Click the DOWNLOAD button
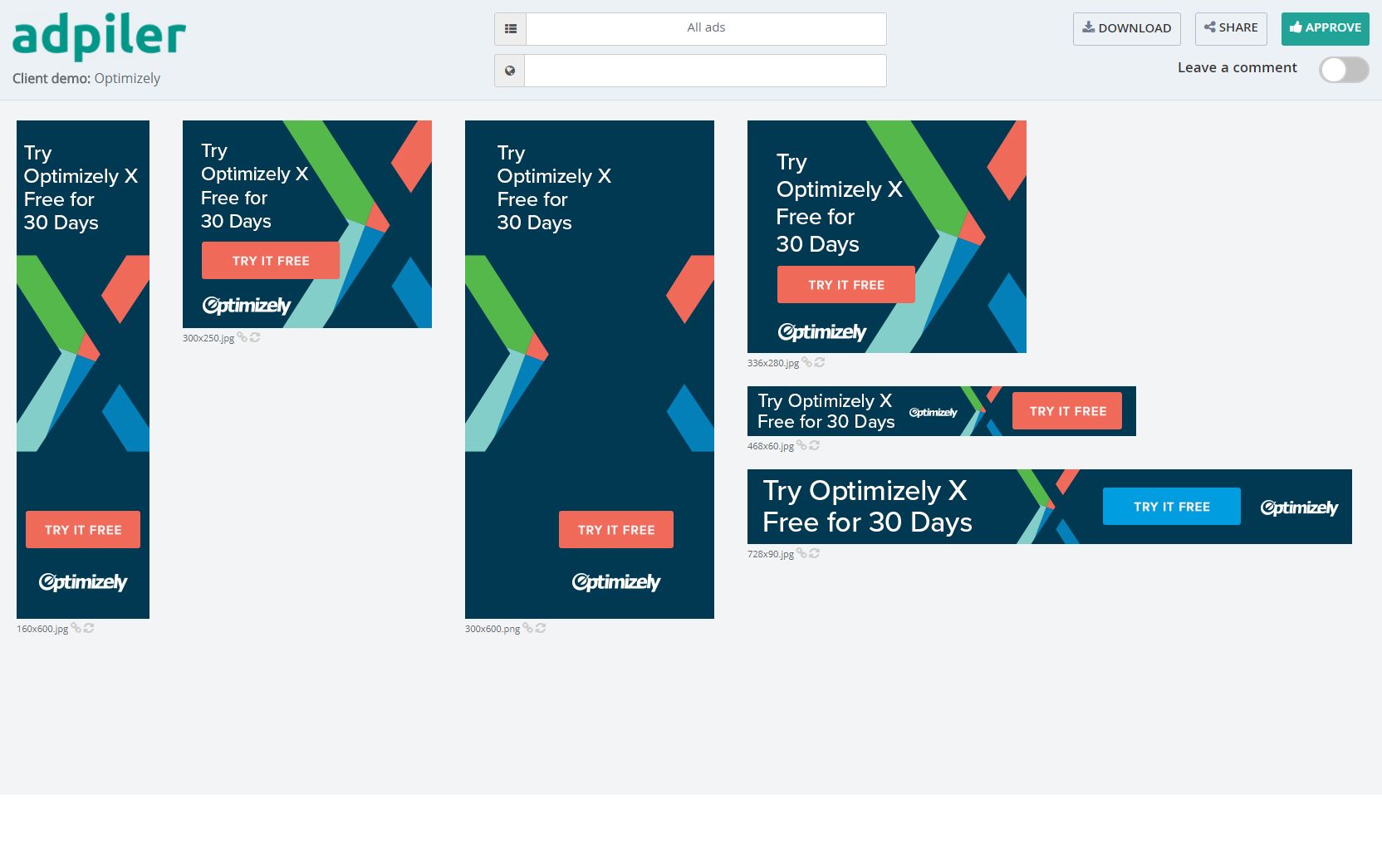The width and height of the screenshot is (1382, 868). pyautogui.click(x=1126, y=27)
